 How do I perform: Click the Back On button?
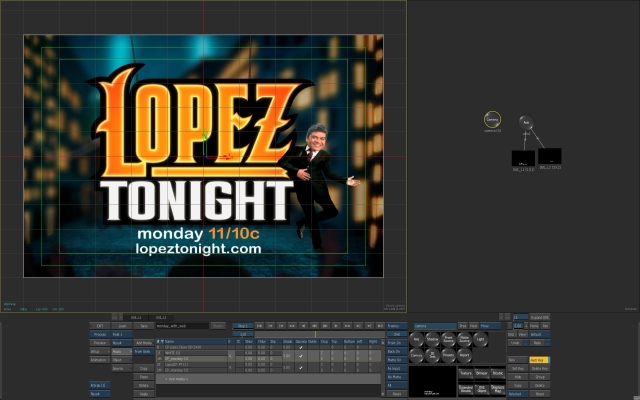397,351
